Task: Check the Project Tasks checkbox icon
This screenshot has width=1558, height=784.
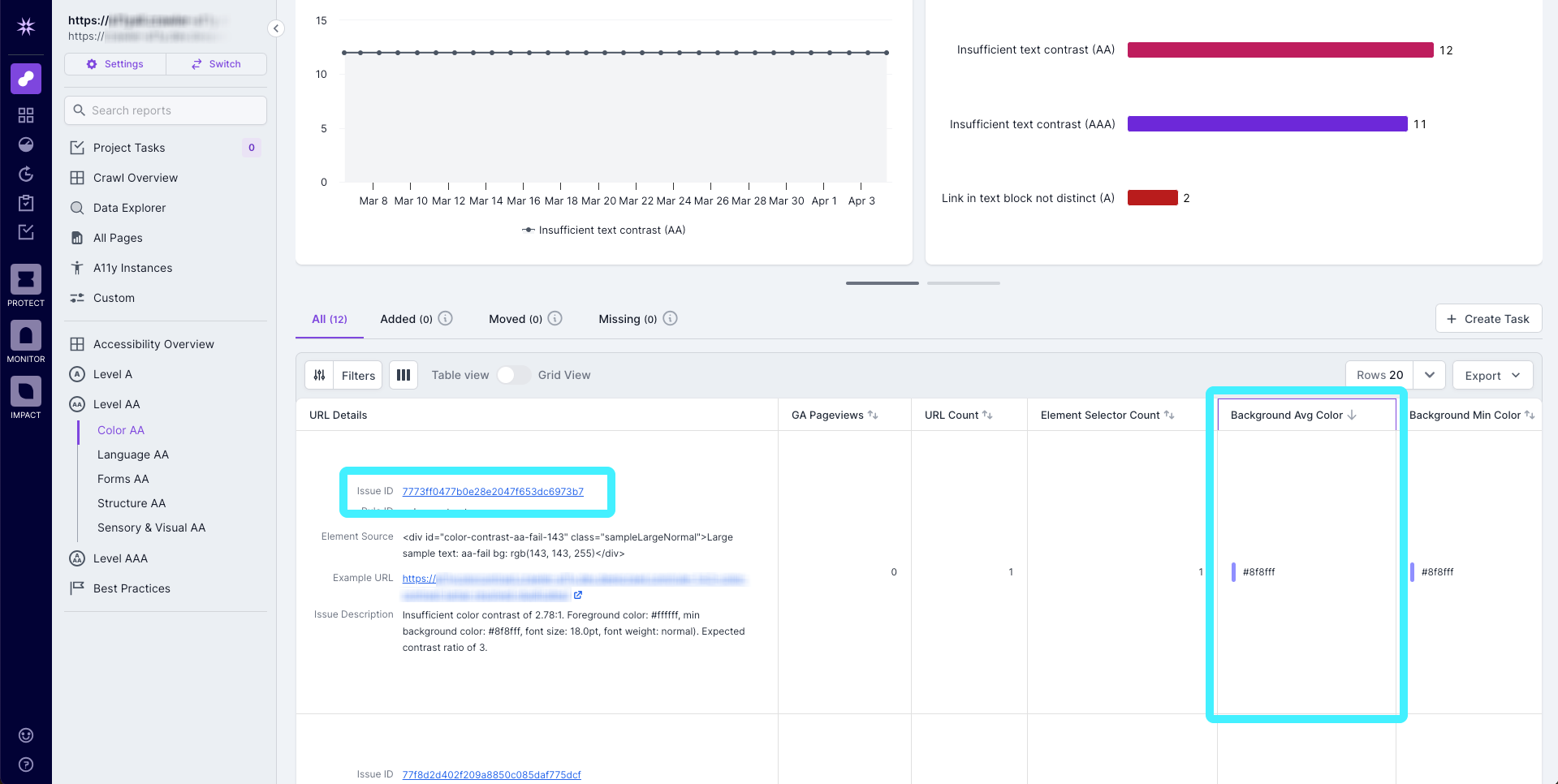Action: pyautogui.click(x=76, y=147)
